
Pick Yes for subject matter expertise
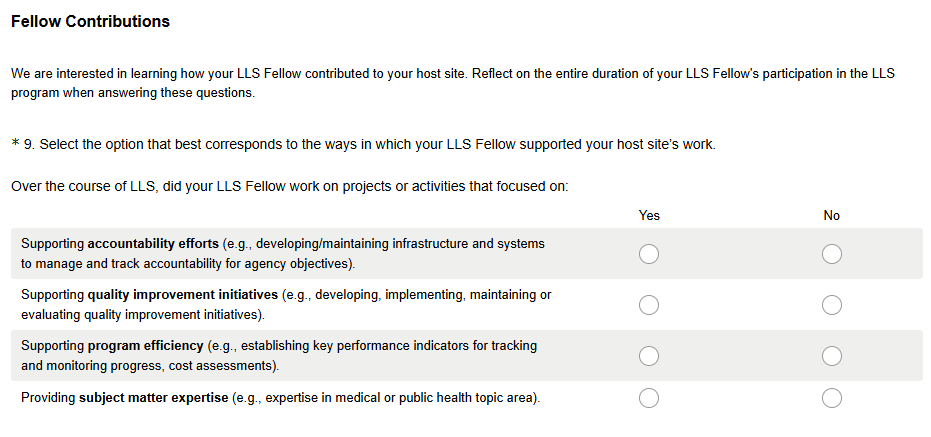(x=648, y=398)
